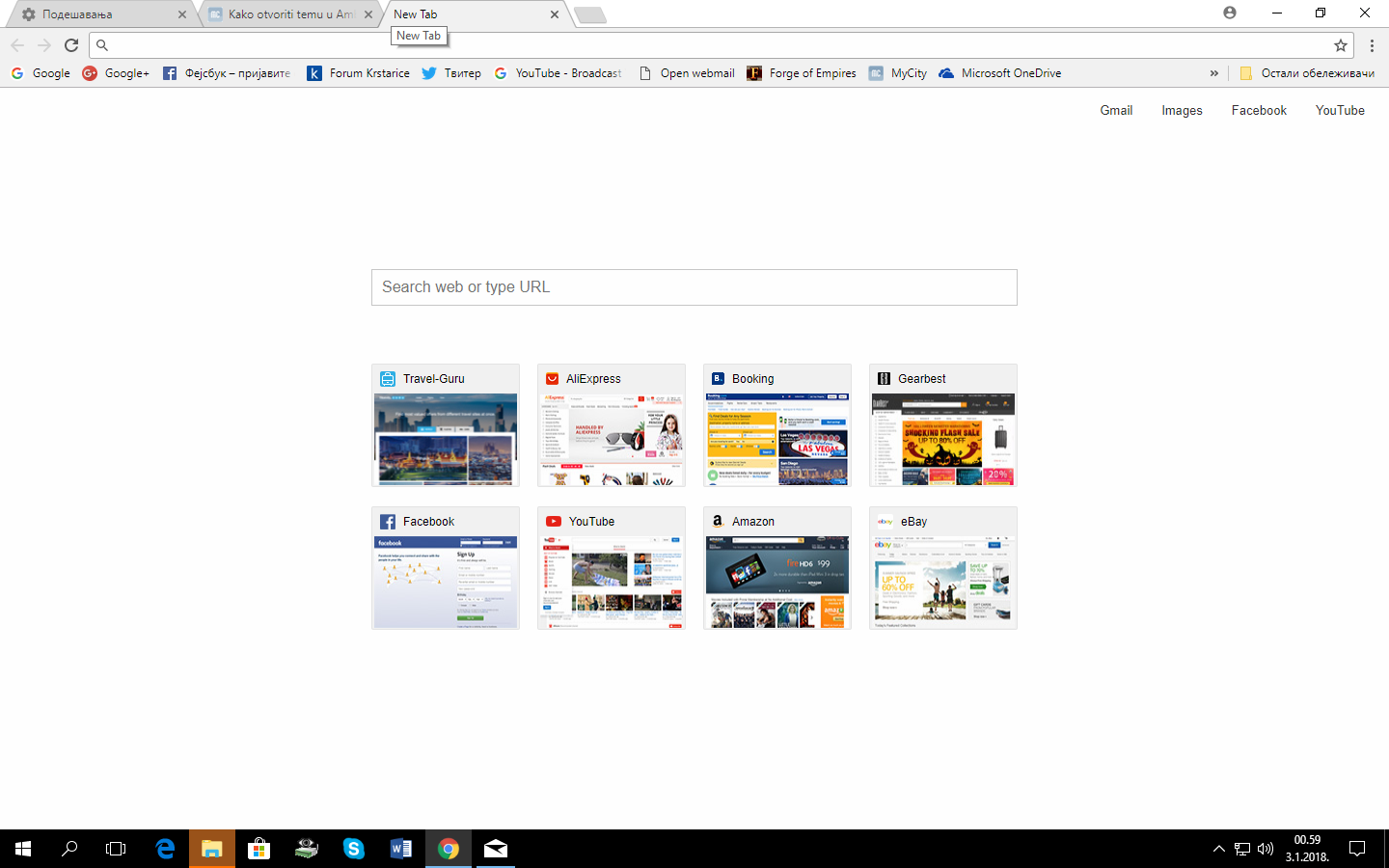Open the Фејсбук – пријавите bookmark

click(x=227, y=73)
